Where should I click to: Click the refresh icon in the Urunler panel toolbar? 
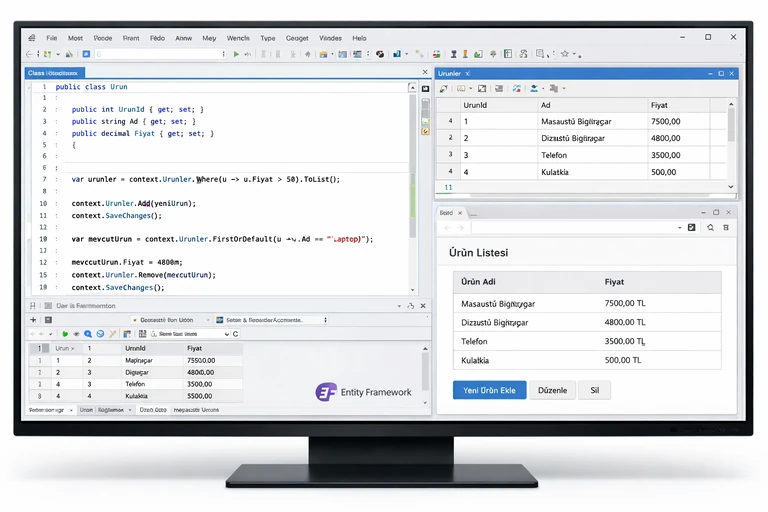(443, 89)
